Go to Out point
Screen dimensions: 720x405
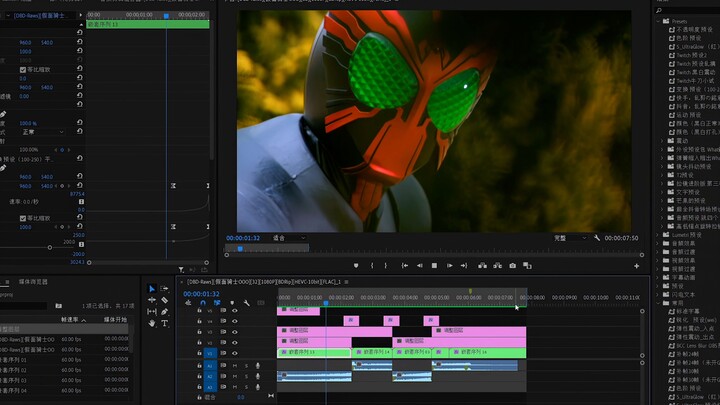(464, 265)
